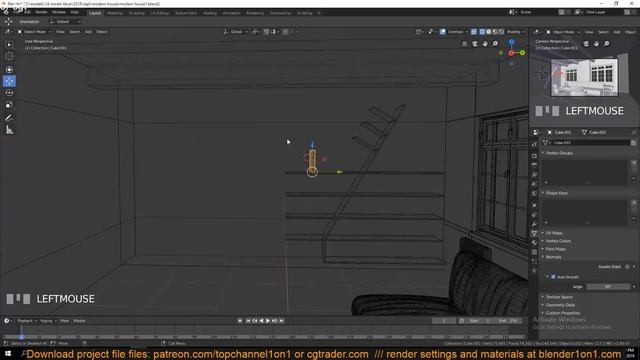
Task: Click the camera view icon in main viewport
Action: point(475,43)
